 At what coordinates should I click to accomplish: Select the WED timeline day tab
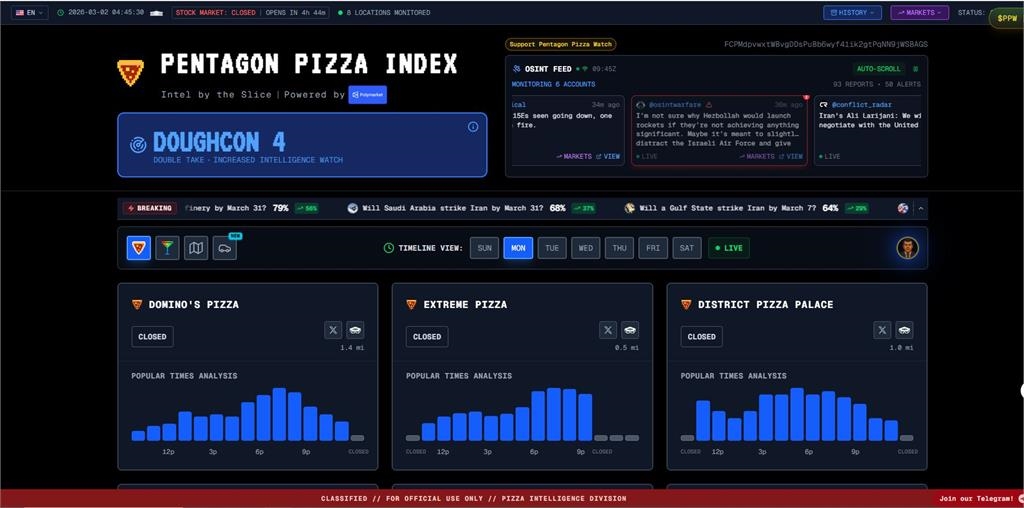585,248
